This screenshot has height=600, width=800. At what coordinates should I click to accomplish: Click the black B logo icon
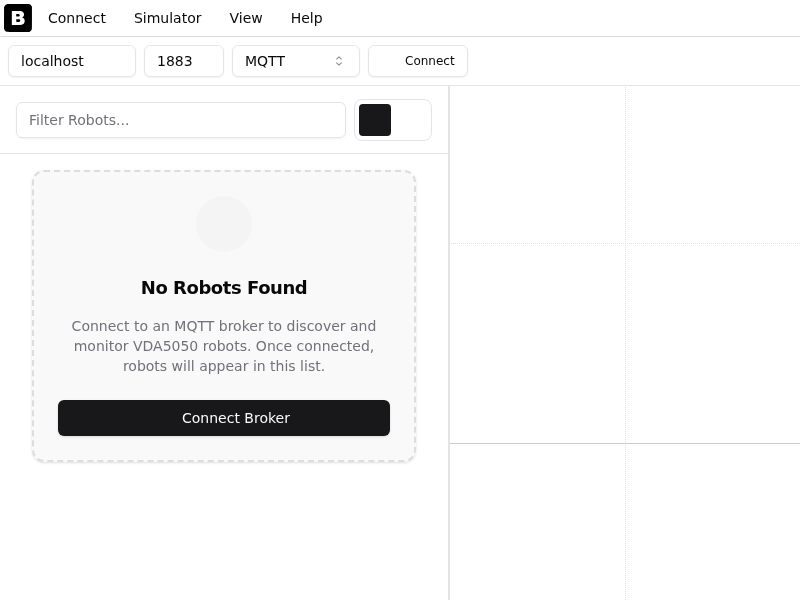pyautogui.click(x=18, y=18)
